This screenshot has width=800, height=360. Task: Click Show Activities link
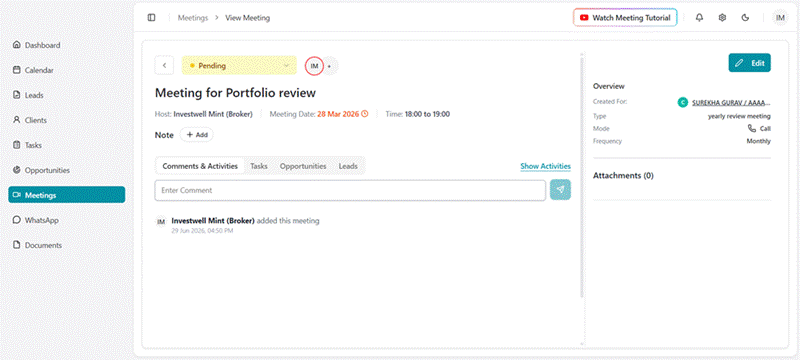click(545, 166)
